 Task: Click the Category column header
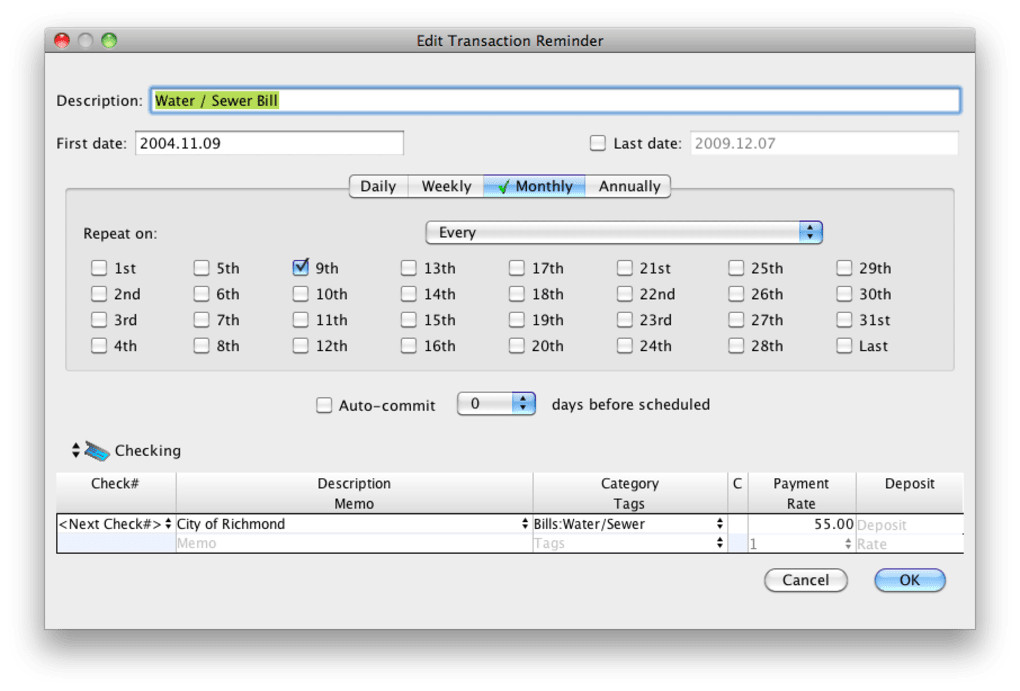629,483
